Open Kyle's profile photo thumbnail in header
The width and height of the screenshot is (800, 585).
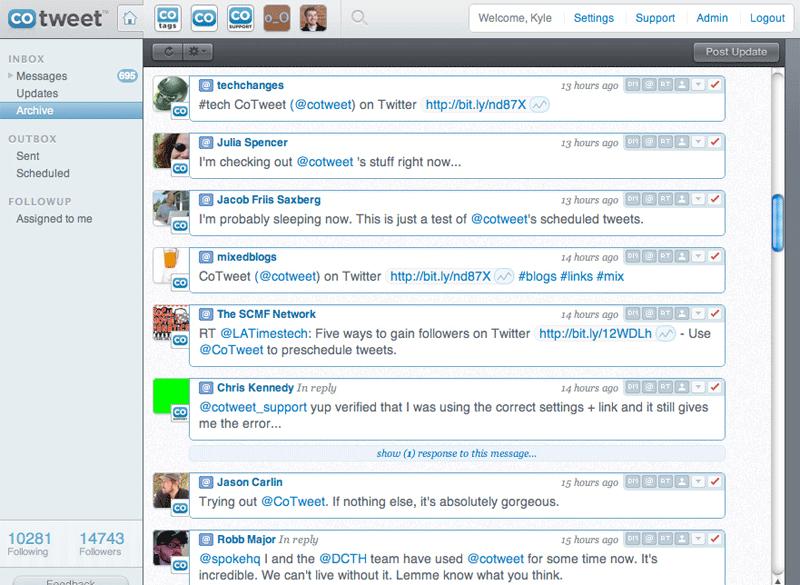(x=313, y=18)
